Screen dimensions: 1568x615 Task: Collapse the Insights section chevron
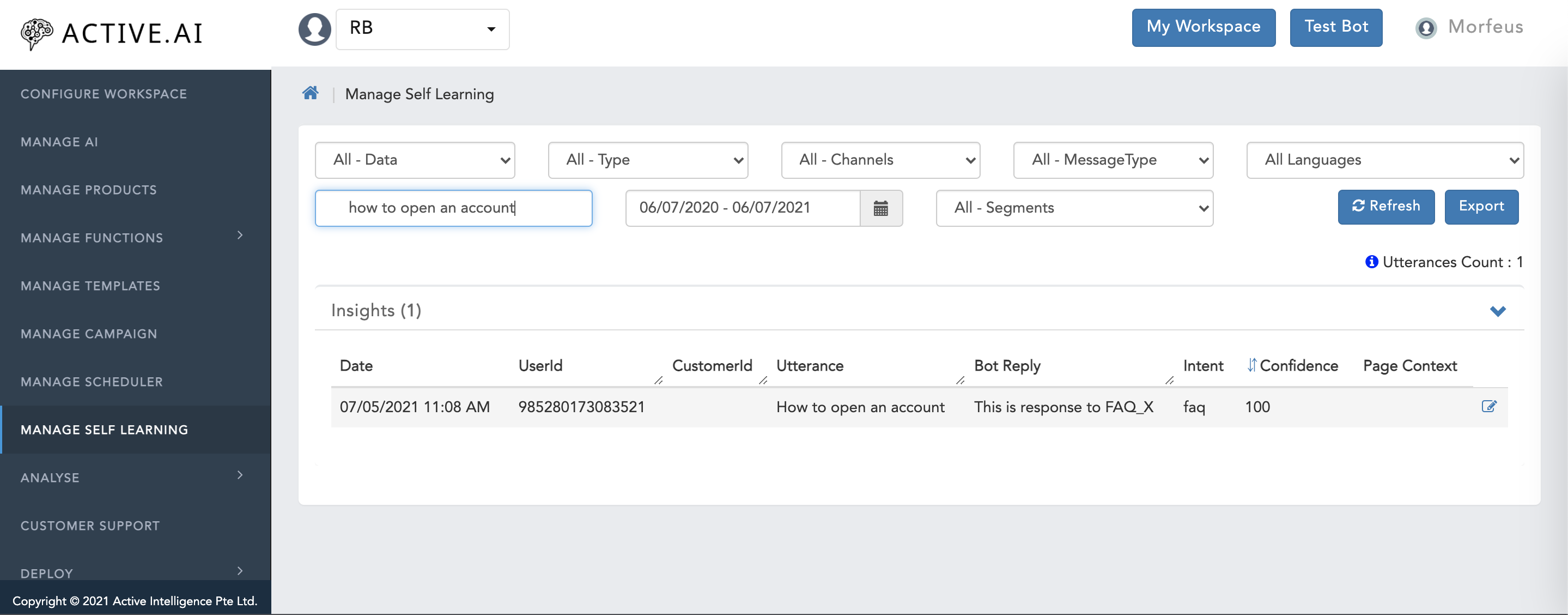pos(1497,311)
